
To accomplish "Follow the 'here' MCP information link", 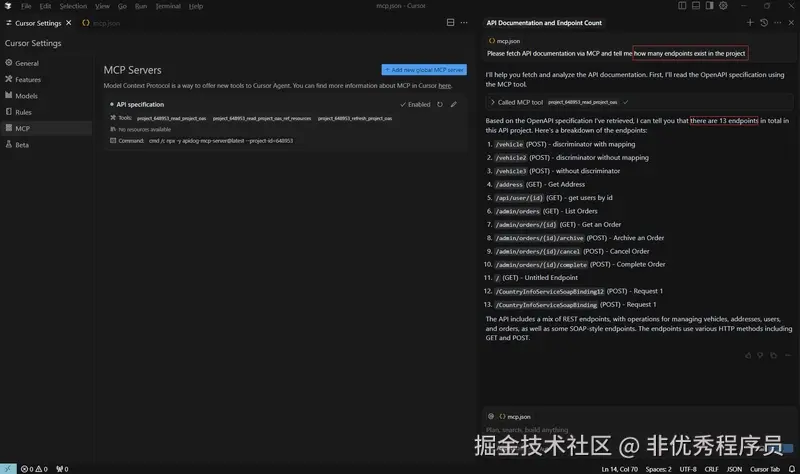I will pyautogui.click(x=445, y=86).
